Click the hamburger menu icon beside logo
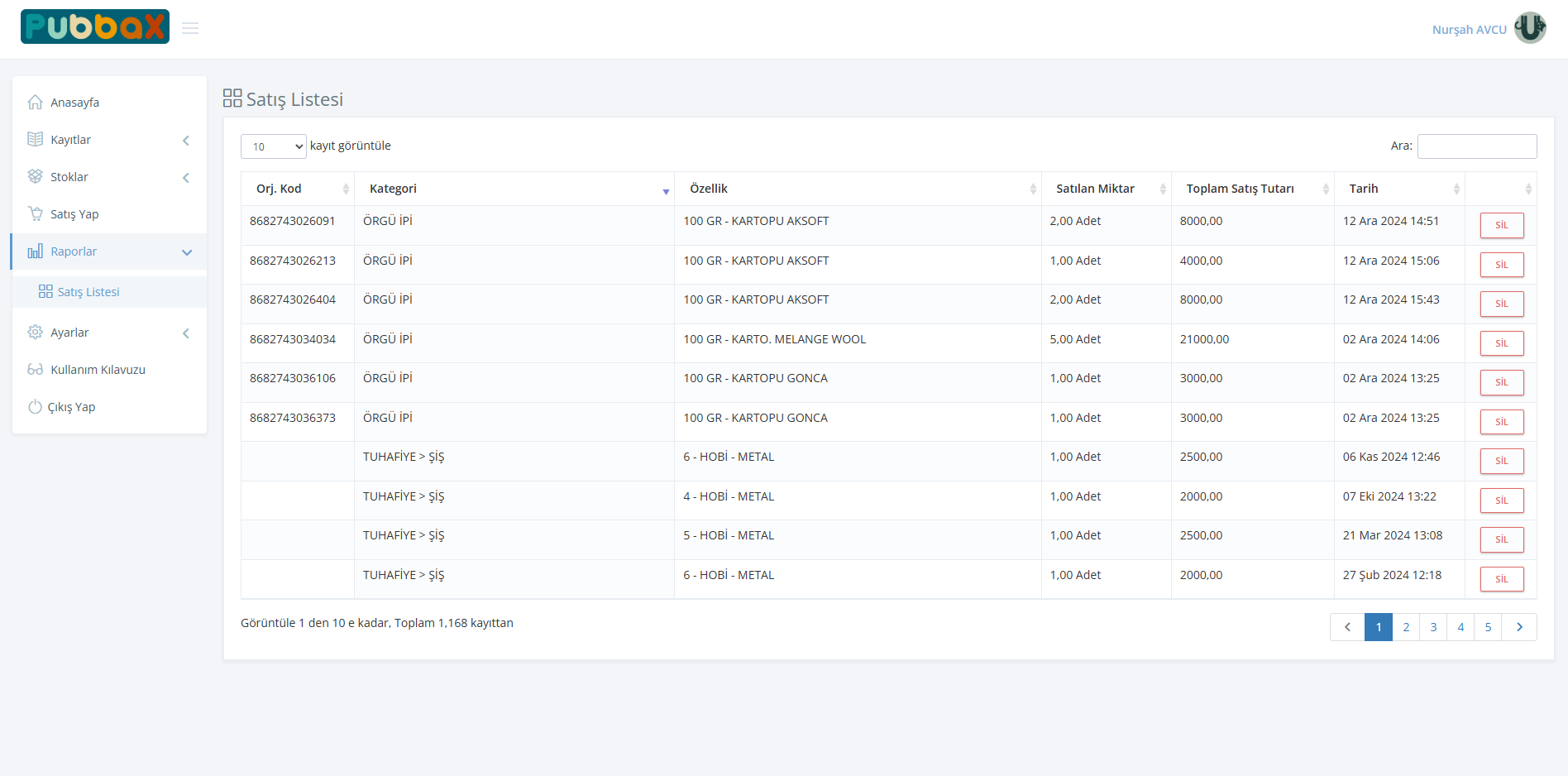Image resolution: width=1568 pixels, height=776 pixels. click(x=190, y=28)
